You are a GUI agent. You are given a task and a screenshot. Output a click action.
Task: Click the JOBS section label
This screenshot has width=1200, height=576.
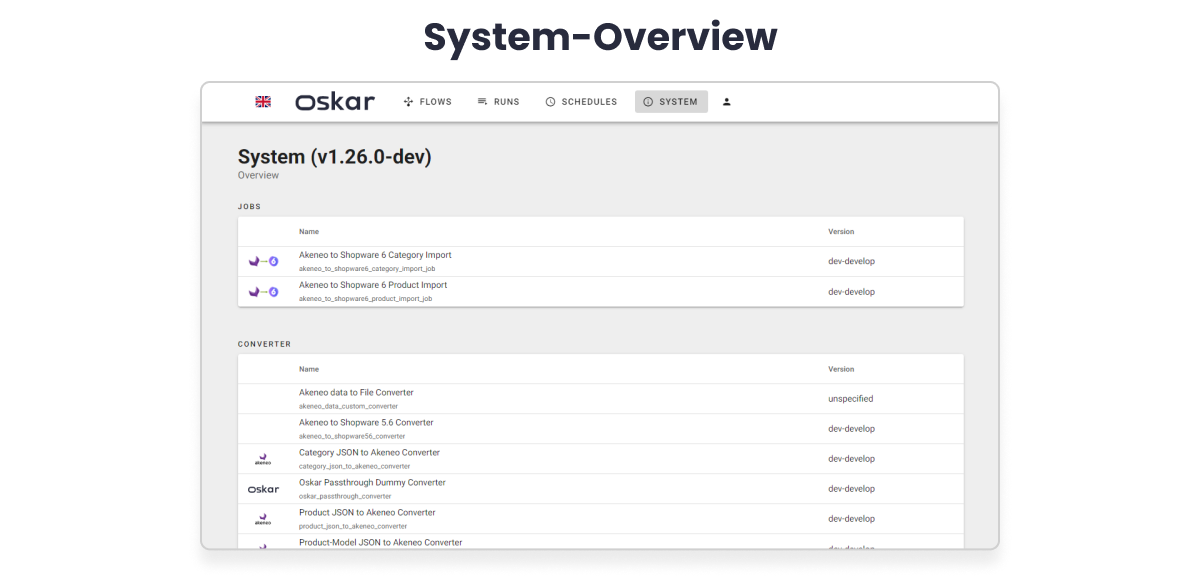coord(249,207)
